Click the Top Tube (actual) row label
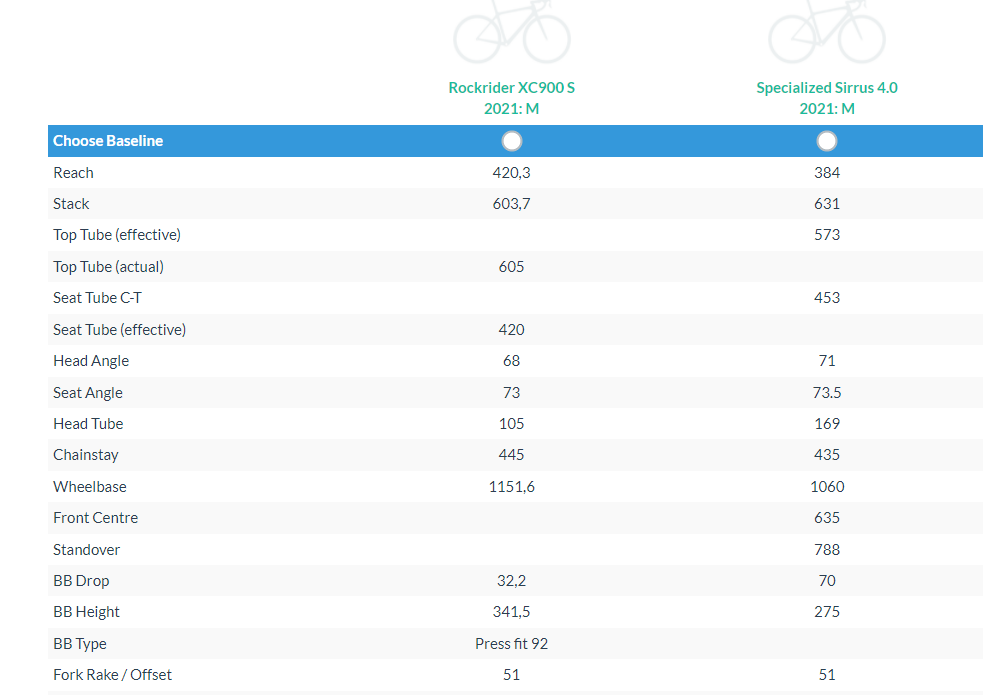 pos(108,267)
